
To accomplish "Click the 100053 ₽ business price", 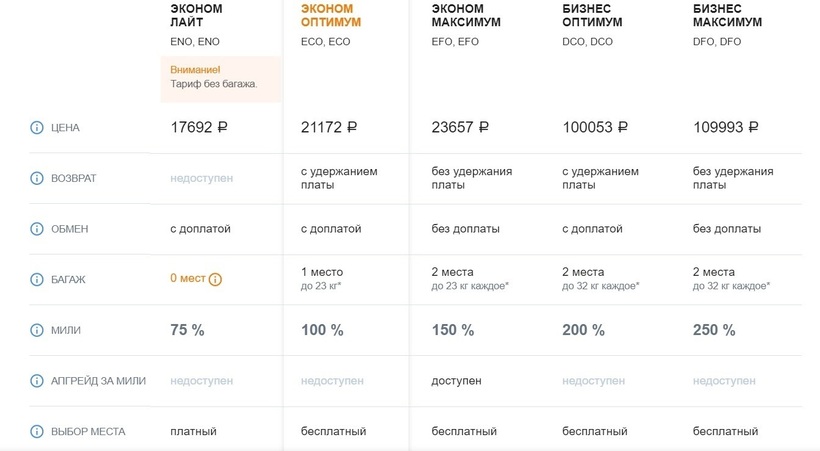I will pos(595,128).
